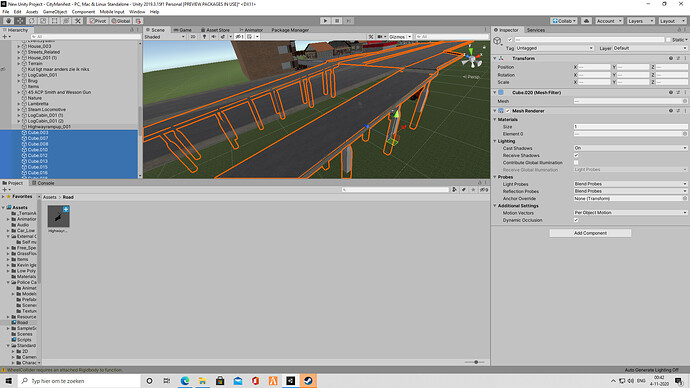
Task: Open the Layers dropdown
Action: click(x=640, y=21)
